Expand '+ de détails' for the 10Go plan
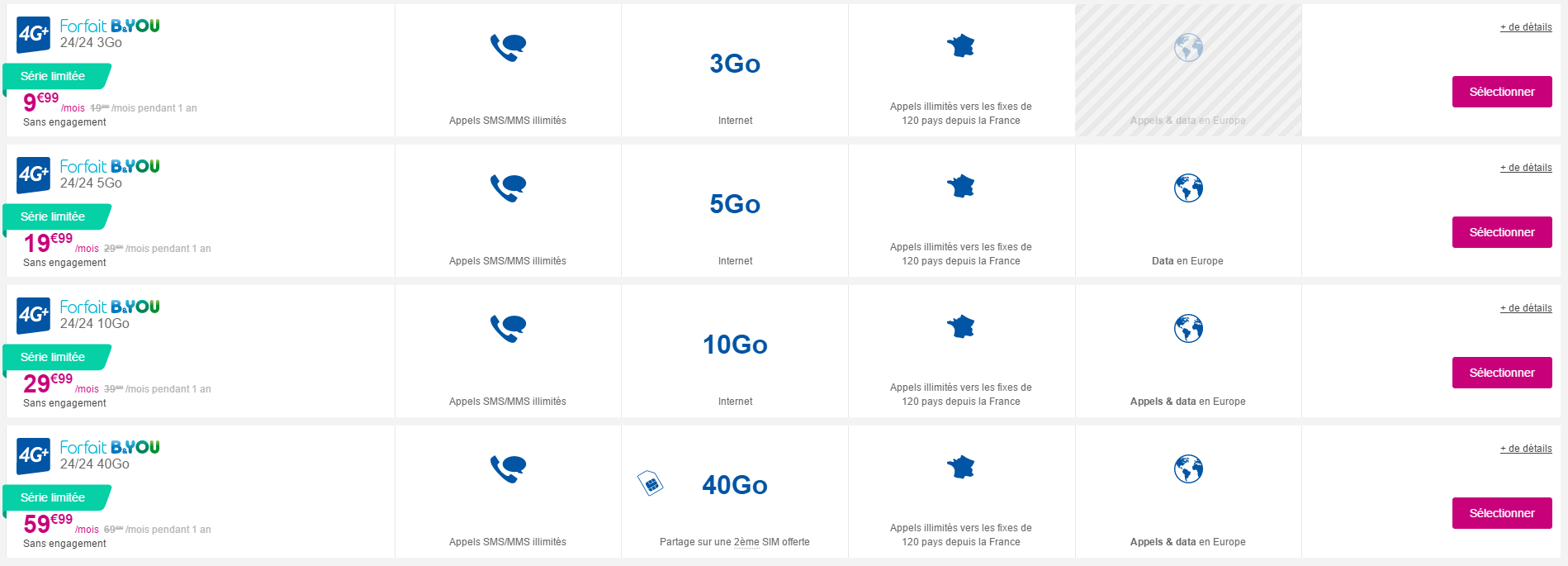Screen dimensions: 1568x566 tap(1525, 308)
